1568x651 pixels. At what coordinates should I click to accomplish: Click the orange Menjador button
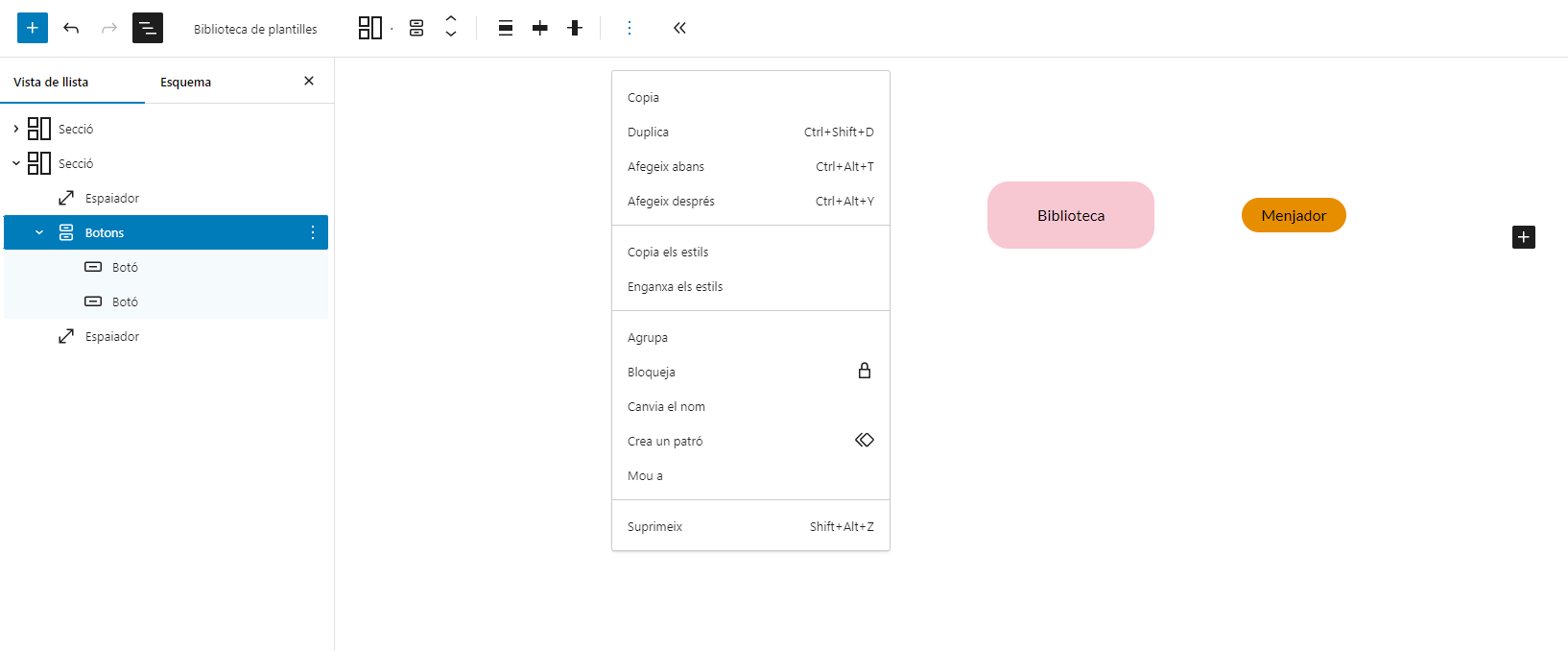coord(1293,215)
